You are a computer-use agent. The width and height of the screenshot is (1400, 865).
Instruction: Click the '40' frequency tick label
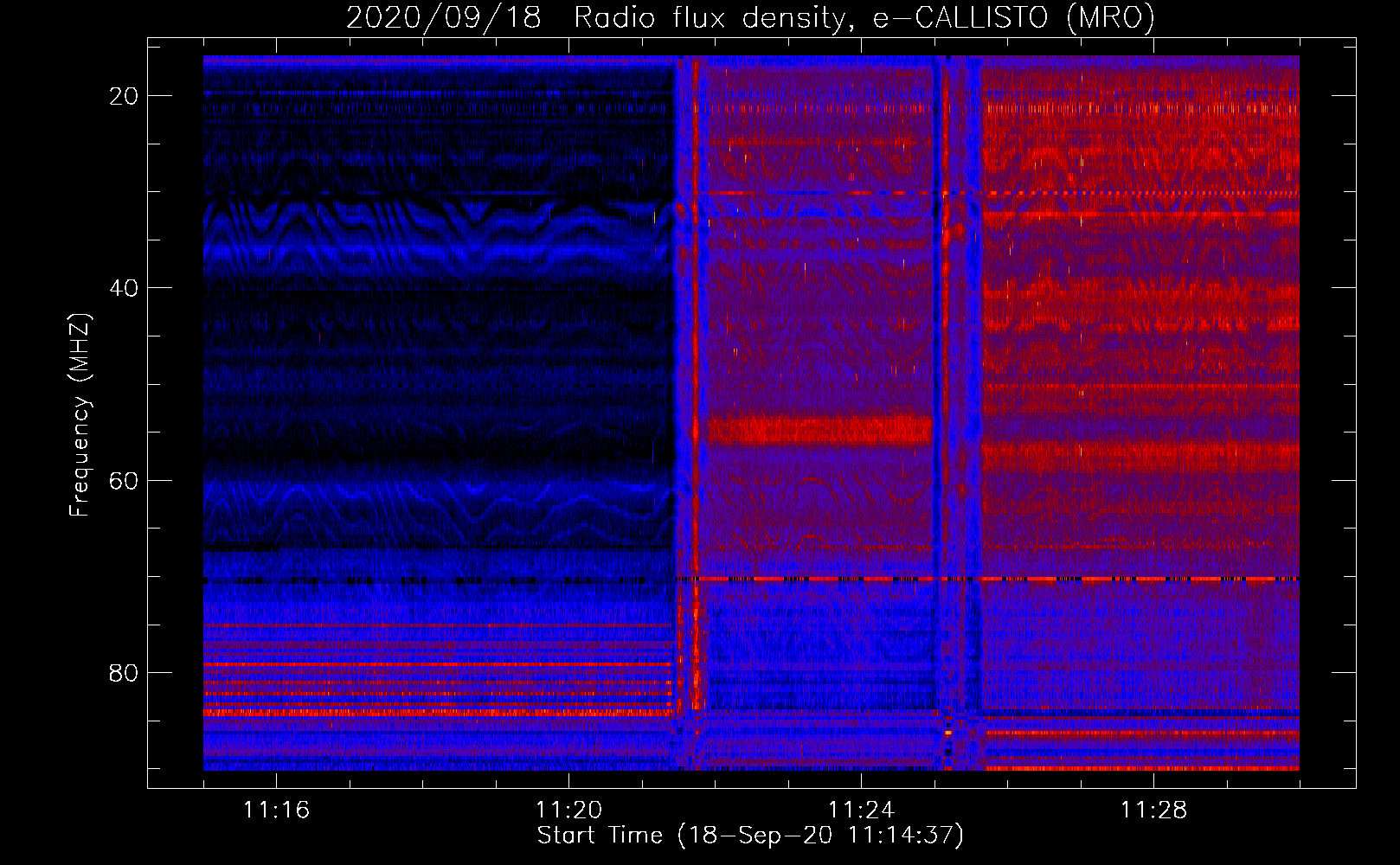[x=124, y=288]
